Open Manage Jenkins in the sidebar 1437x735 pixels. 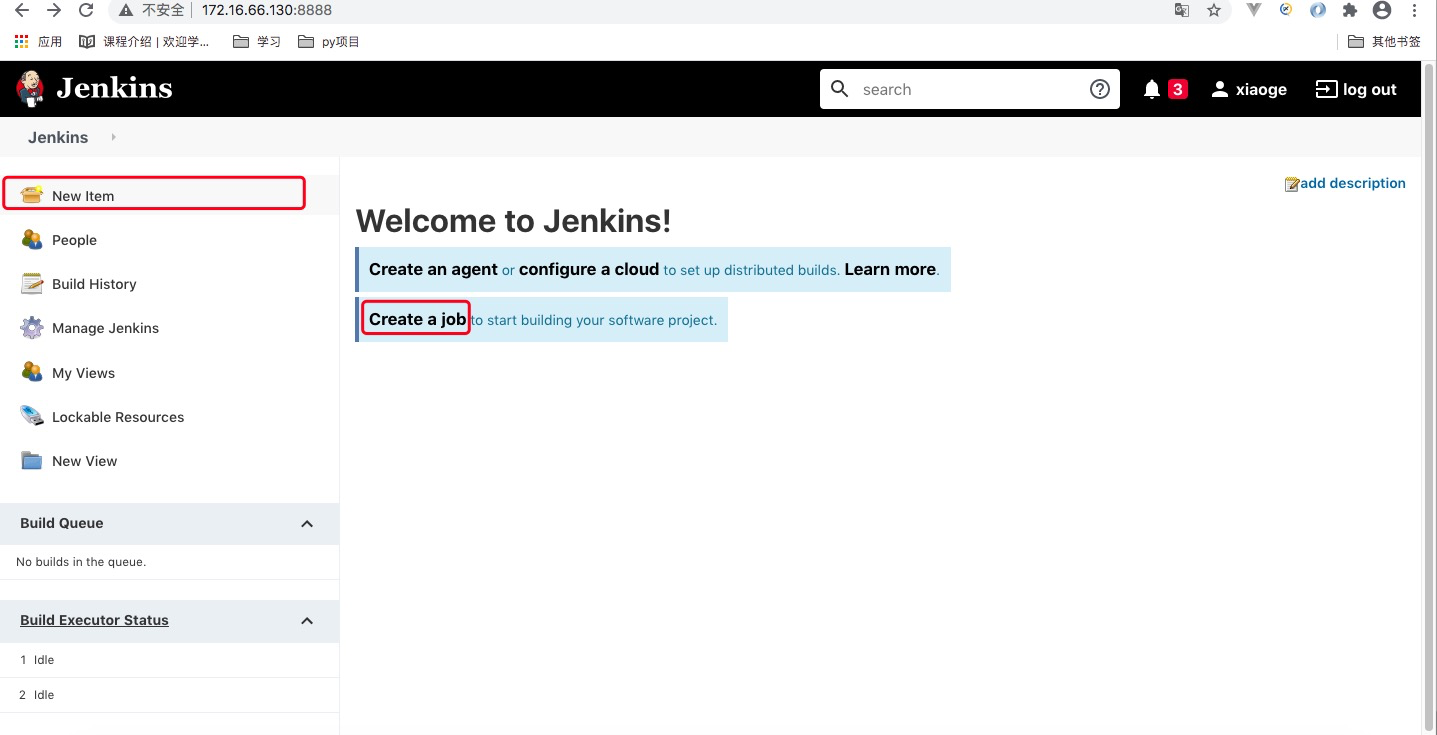[105, 328]
